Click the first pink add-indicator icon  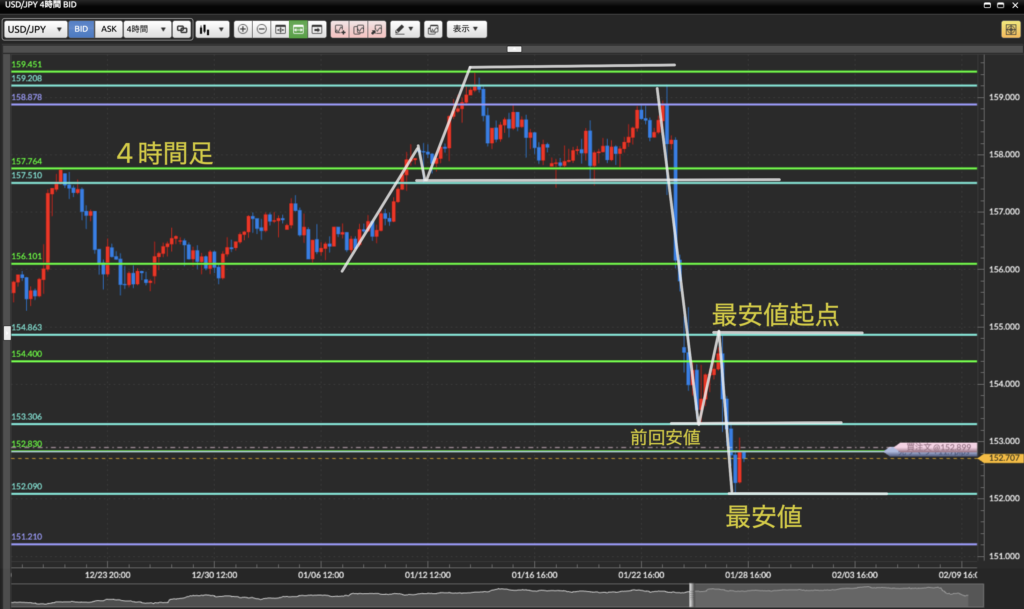(340, 30)
